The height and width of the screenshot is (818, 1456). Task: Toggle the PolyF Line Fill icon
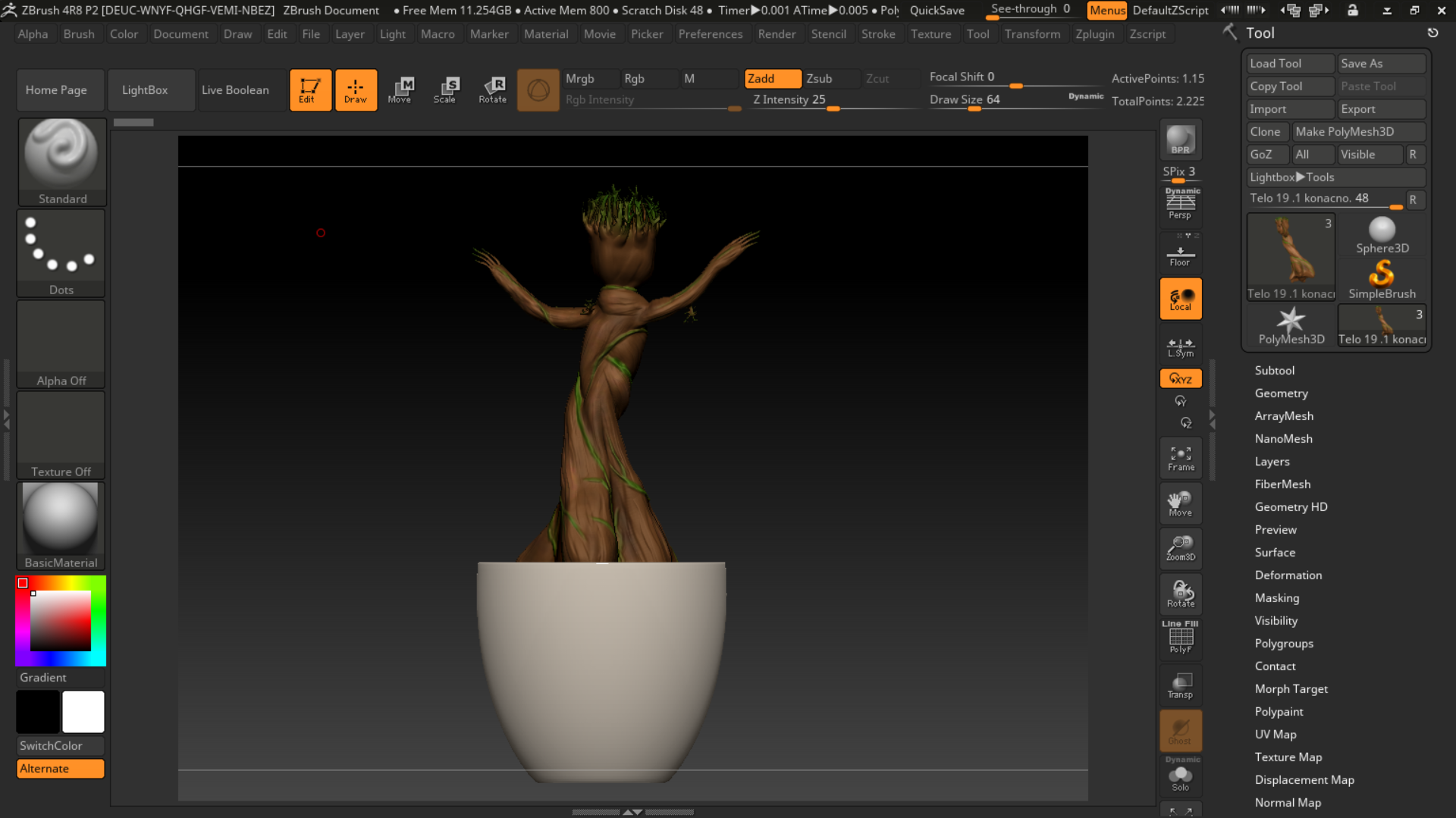(x=1181, y=638)
